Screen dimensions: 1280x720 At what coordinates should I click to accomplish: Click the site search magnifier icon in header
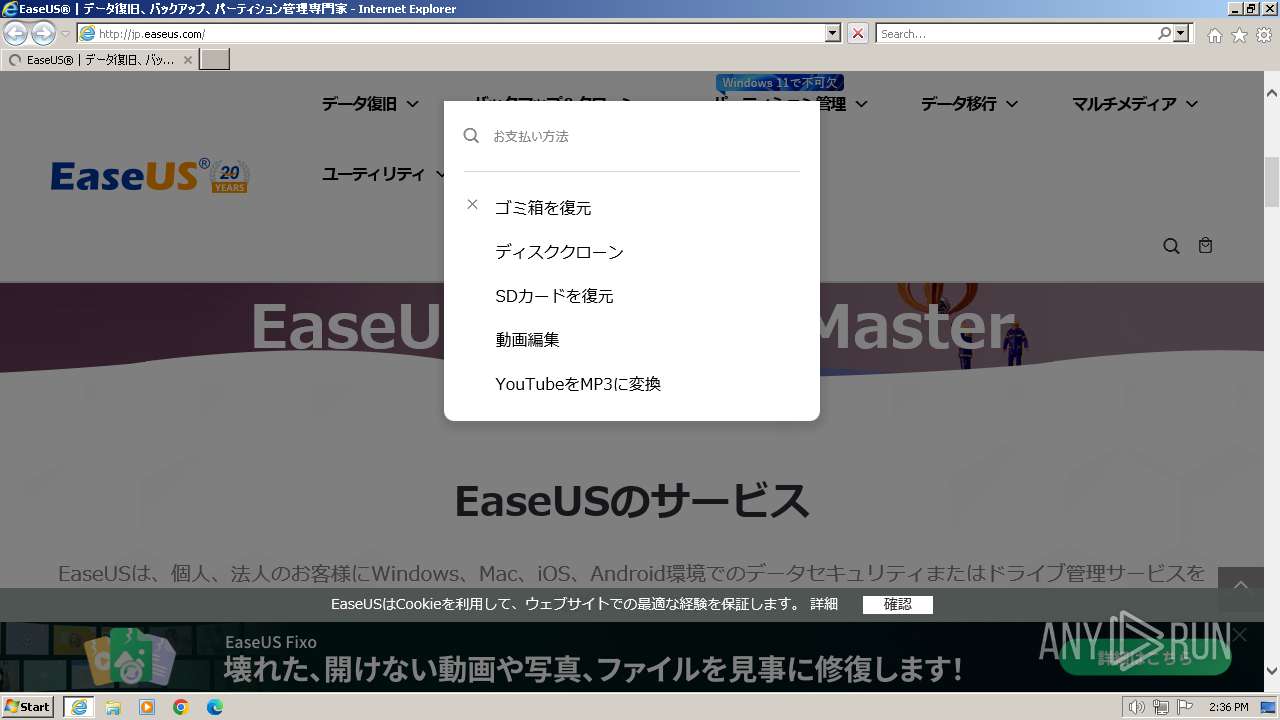1171,246
